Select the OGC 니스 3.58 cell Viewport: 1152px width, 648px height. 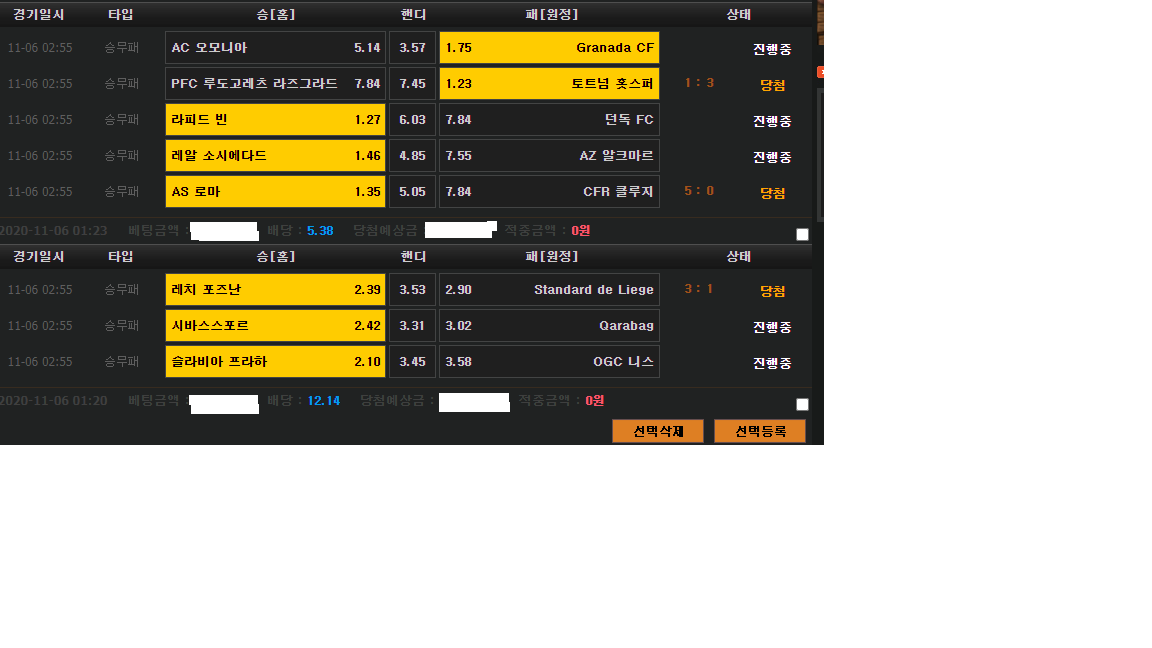tap(549, 362)
